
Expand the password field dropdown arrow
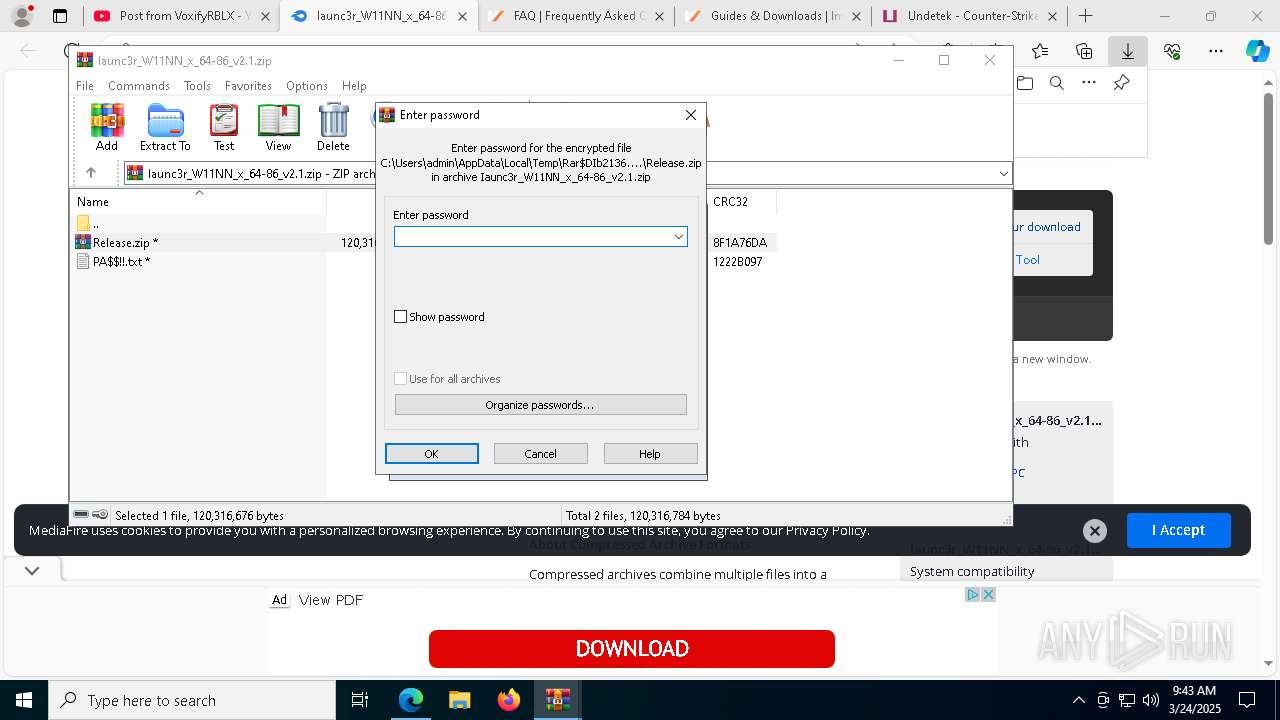click(x=679, y=236)
